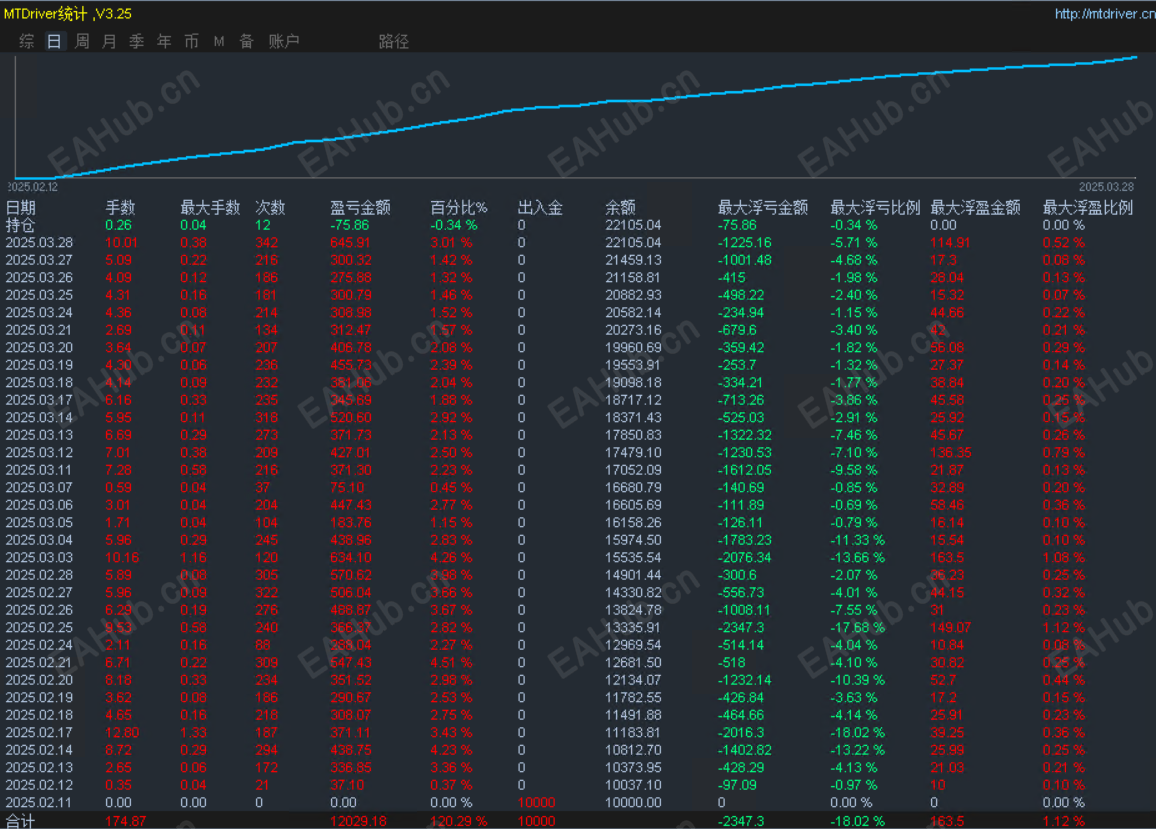The width and height of the screenshot is (1156, 829).
Task: Click chart end date 2025.03.28
Action: point(1106,187)
